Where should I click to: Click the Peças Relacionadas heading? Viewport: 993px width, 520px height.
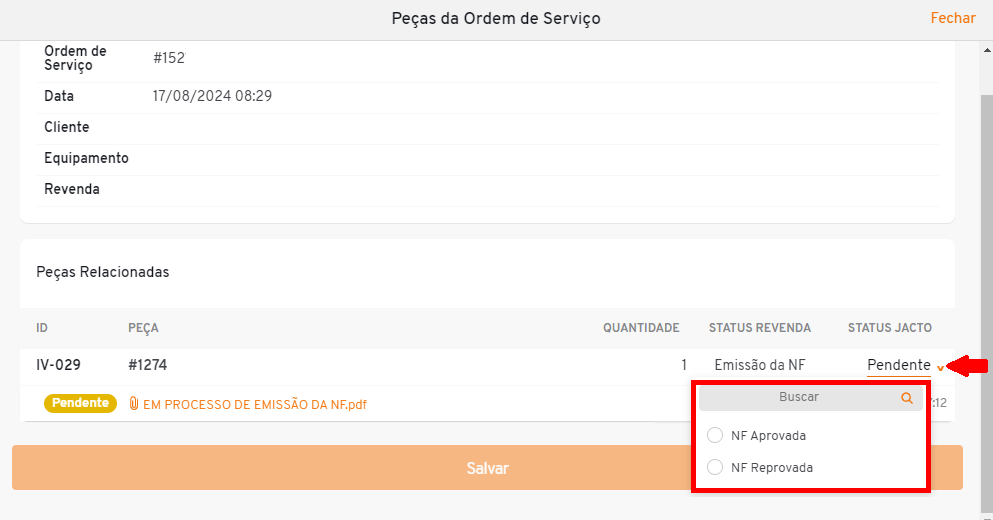tap(103, 272)
